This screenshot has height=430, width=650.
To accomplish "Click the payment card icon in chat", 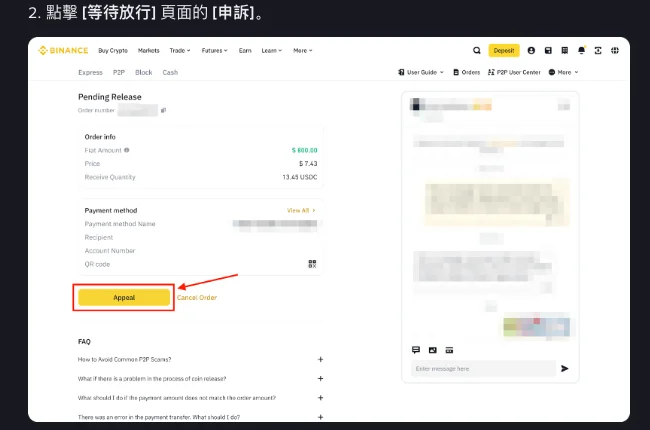I will [x=449, y=350].
